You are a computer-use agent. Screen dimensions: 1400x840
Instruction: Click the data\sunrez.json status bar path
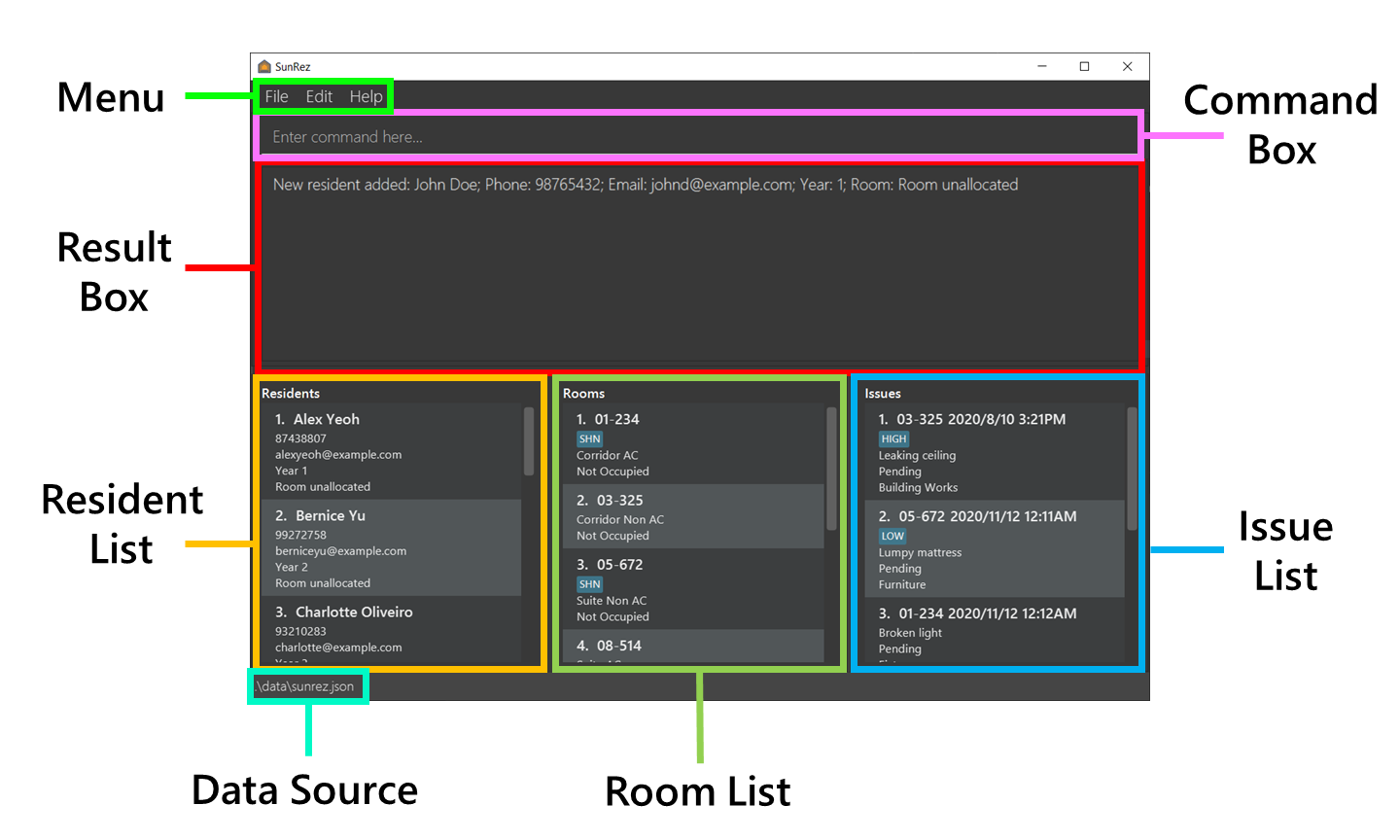(x=305, y=686)
